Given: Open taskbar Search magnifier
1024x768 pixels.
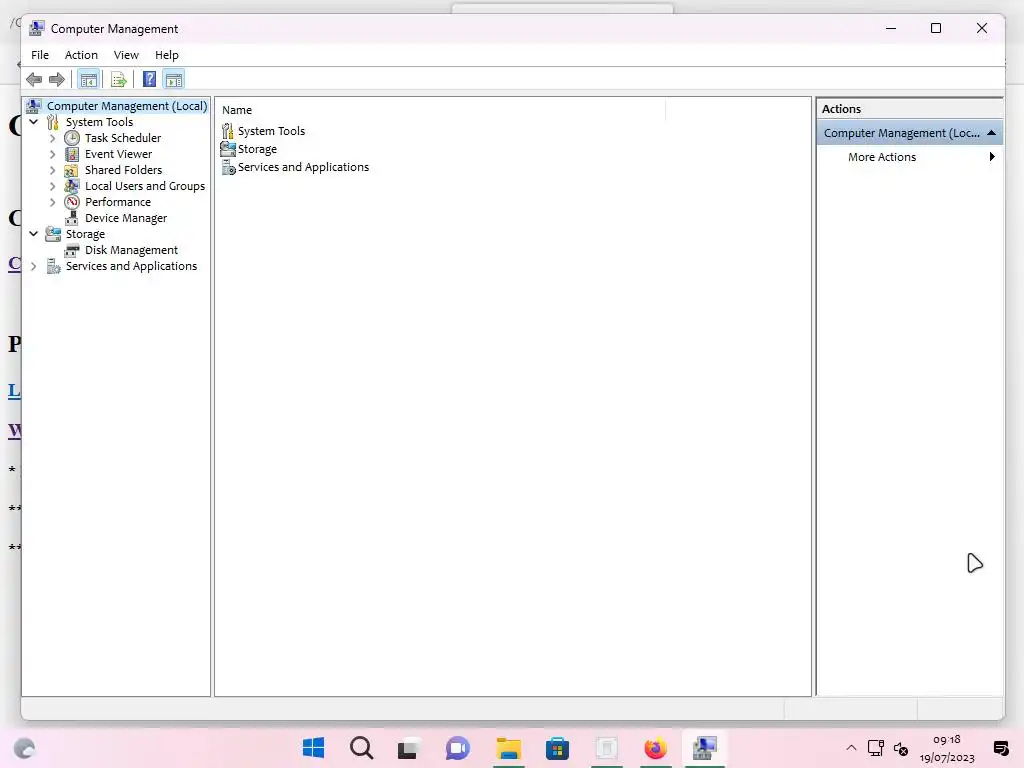Looking at the screenshot, I should tap(361, 748).
